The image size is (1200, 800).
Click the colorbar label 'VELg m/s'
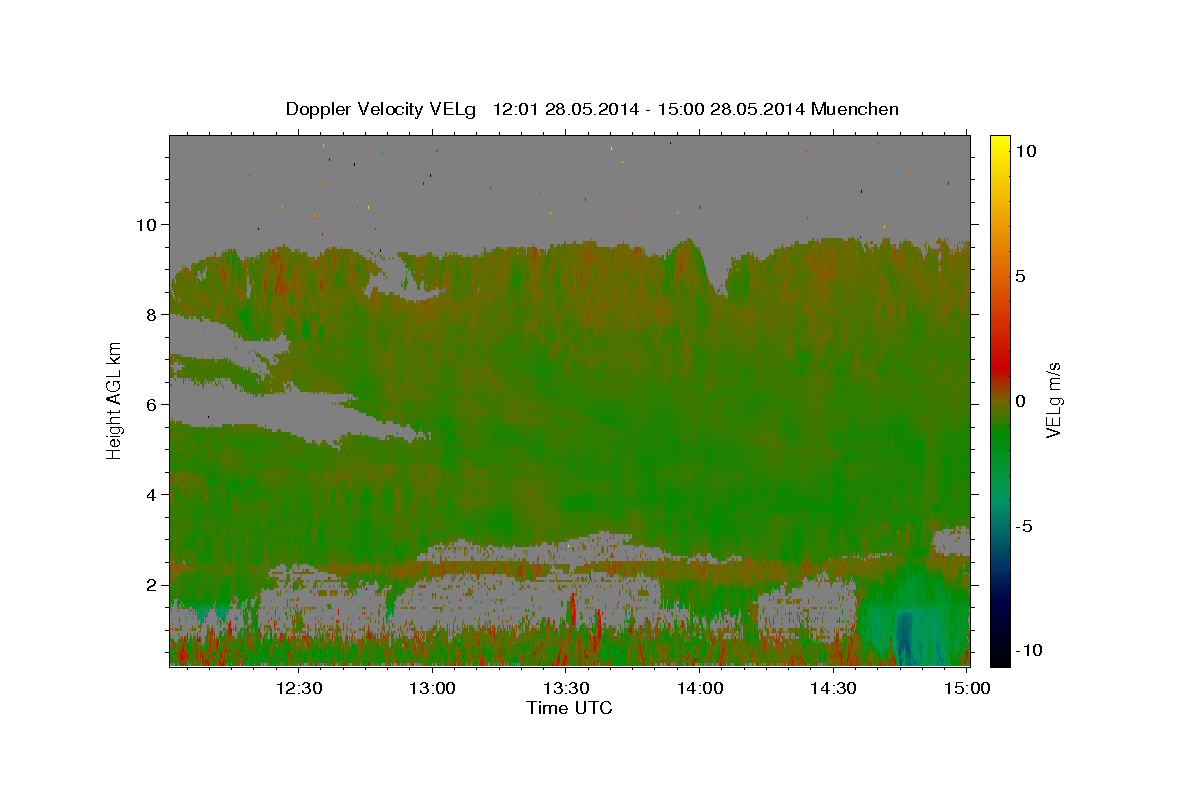click(x=1053, y=400)
